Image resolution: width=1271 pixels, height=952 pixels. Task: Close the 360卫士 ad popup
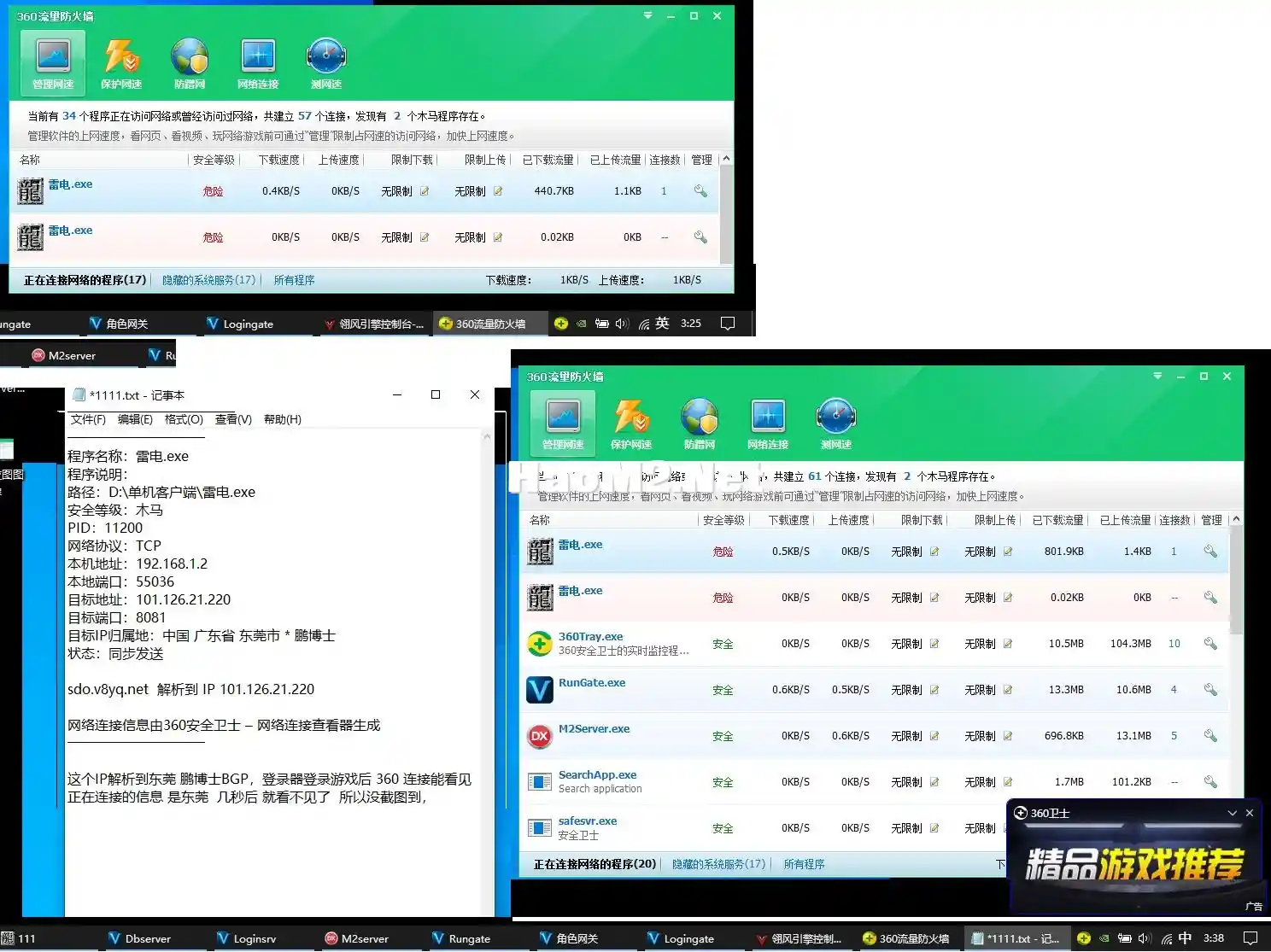tap(1250, 813)
